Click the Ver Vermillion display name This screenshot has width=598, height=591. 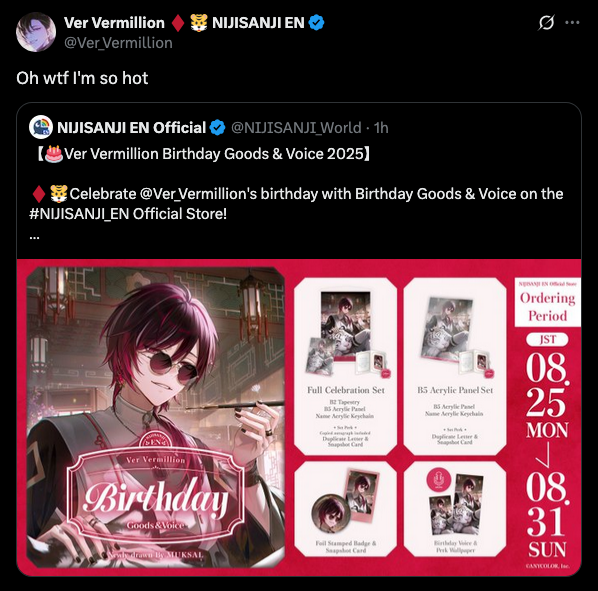tap(114, 23)
